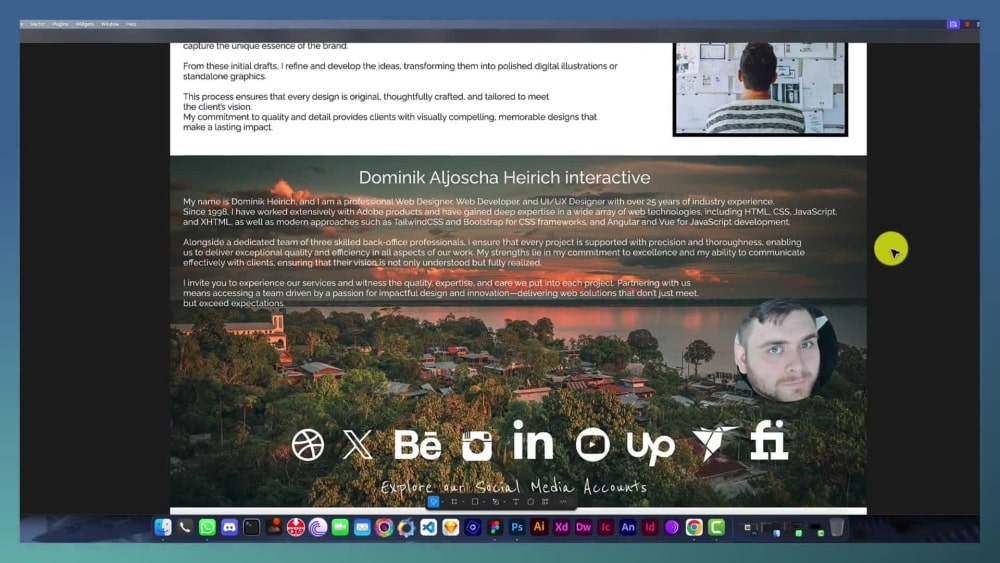Select text 'My commitment to quality and detail'
This screenshot has width=1000, height=563.
(x=390, y=122)
